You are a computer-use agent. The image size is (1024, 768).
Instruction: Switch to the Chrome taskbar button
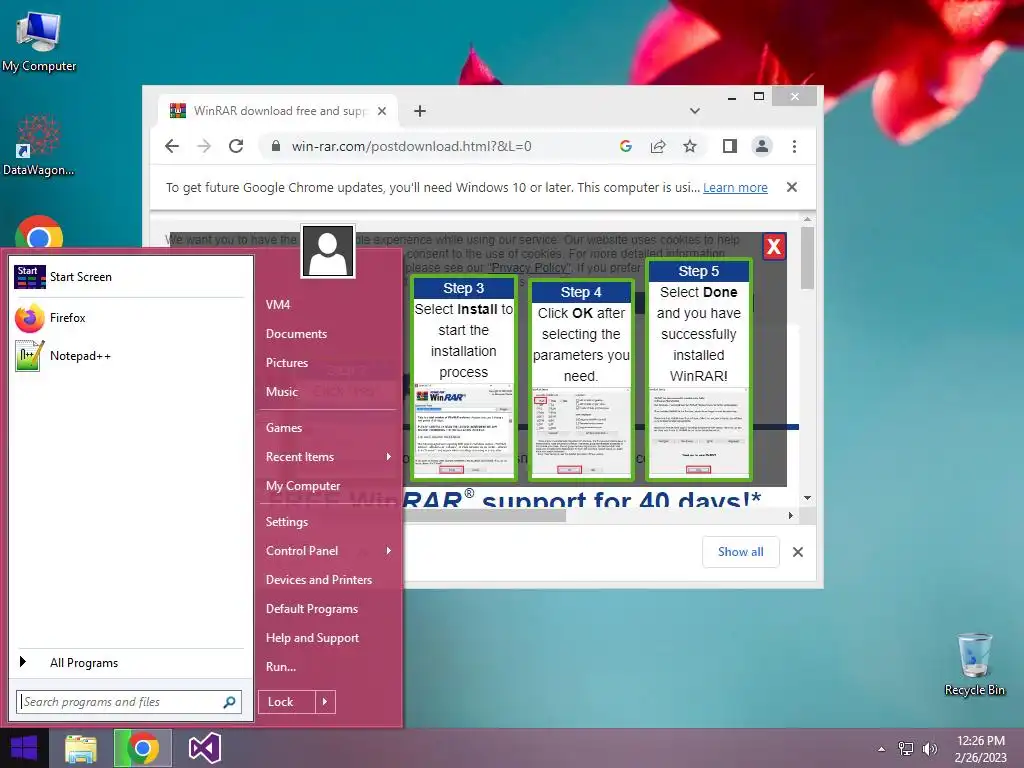click(143, 748)
